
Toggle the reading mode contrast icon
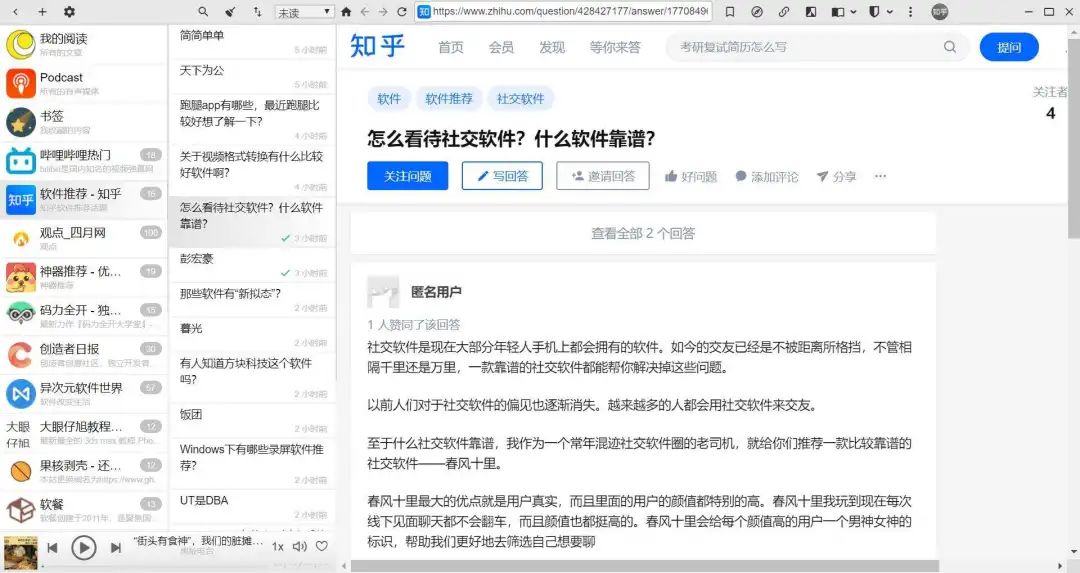click(x=811, y=12)
